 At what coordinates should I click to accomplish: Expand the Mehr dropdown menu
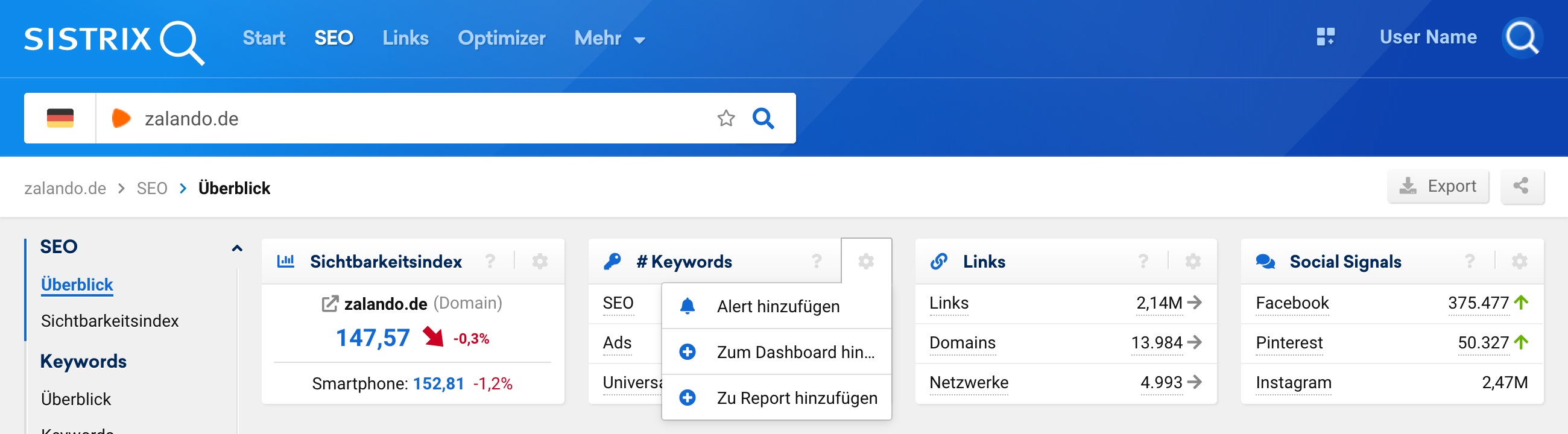coord(609,39)
